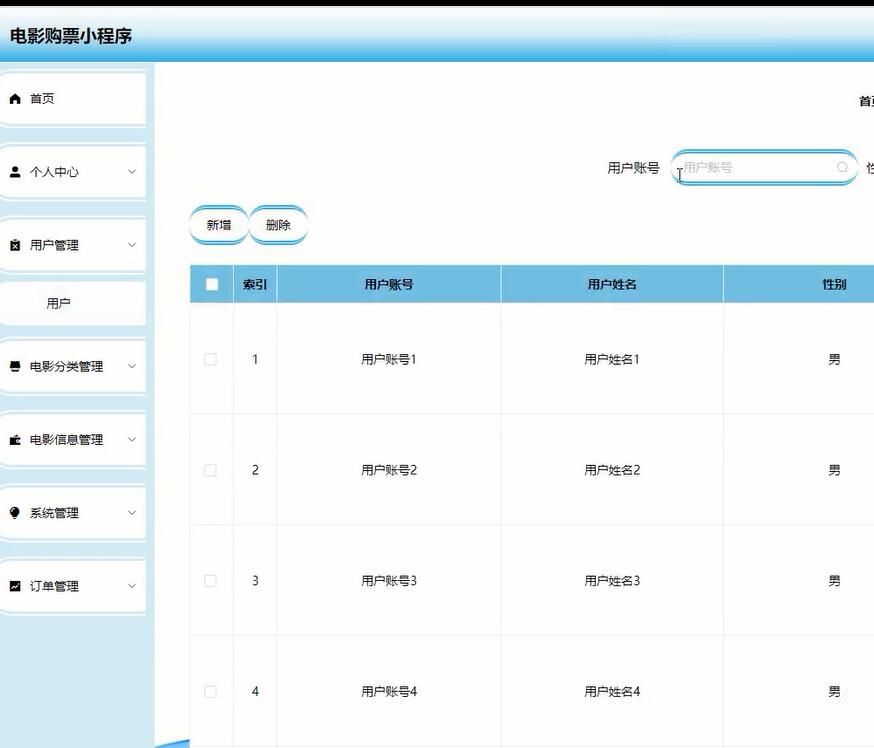874x748 pixels.
Task: Collapse the 用户管理 chevron
Action: 132,245
